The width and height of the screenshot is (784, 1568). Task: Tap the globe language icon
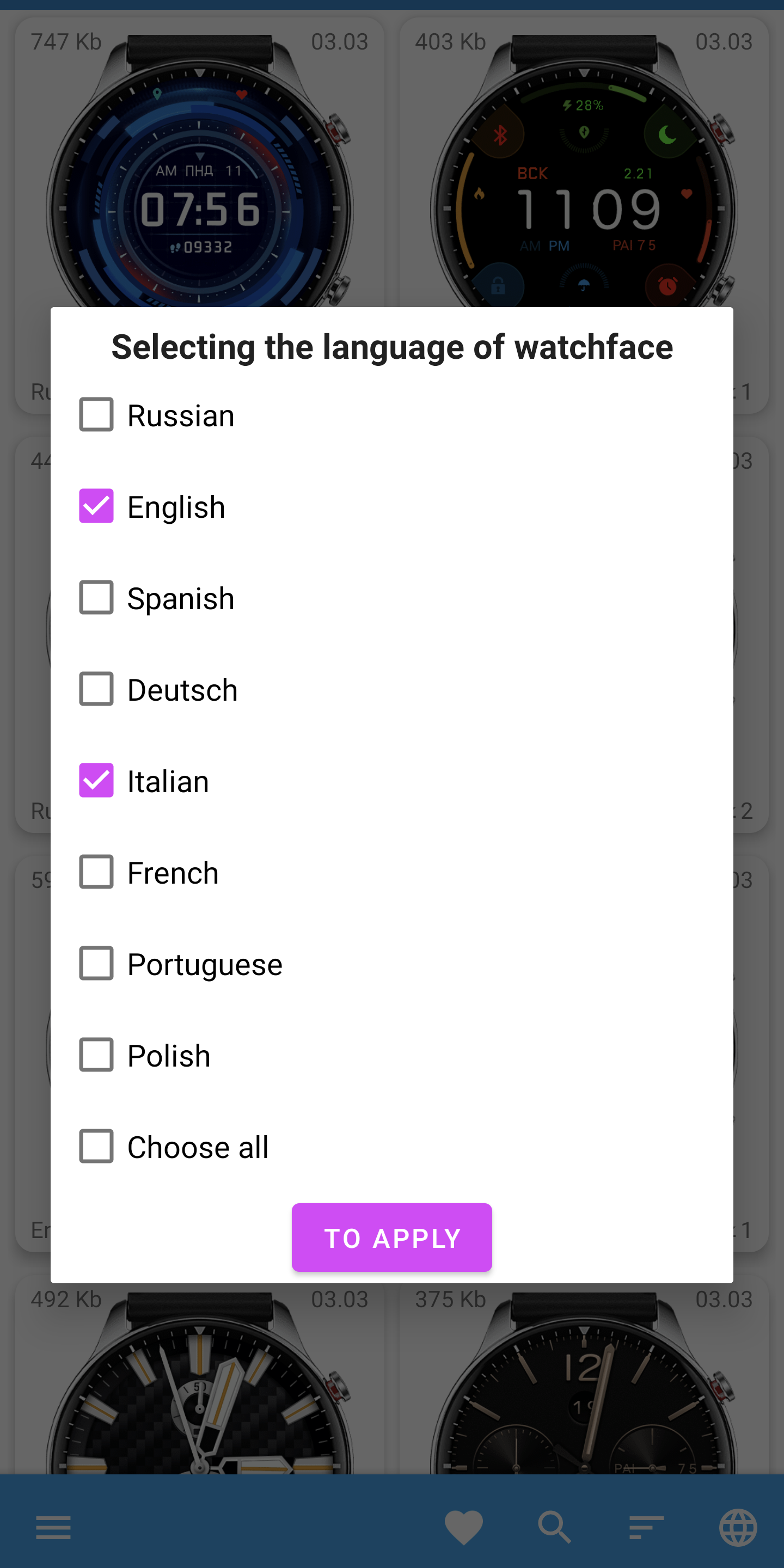(x=738, y=1527)
